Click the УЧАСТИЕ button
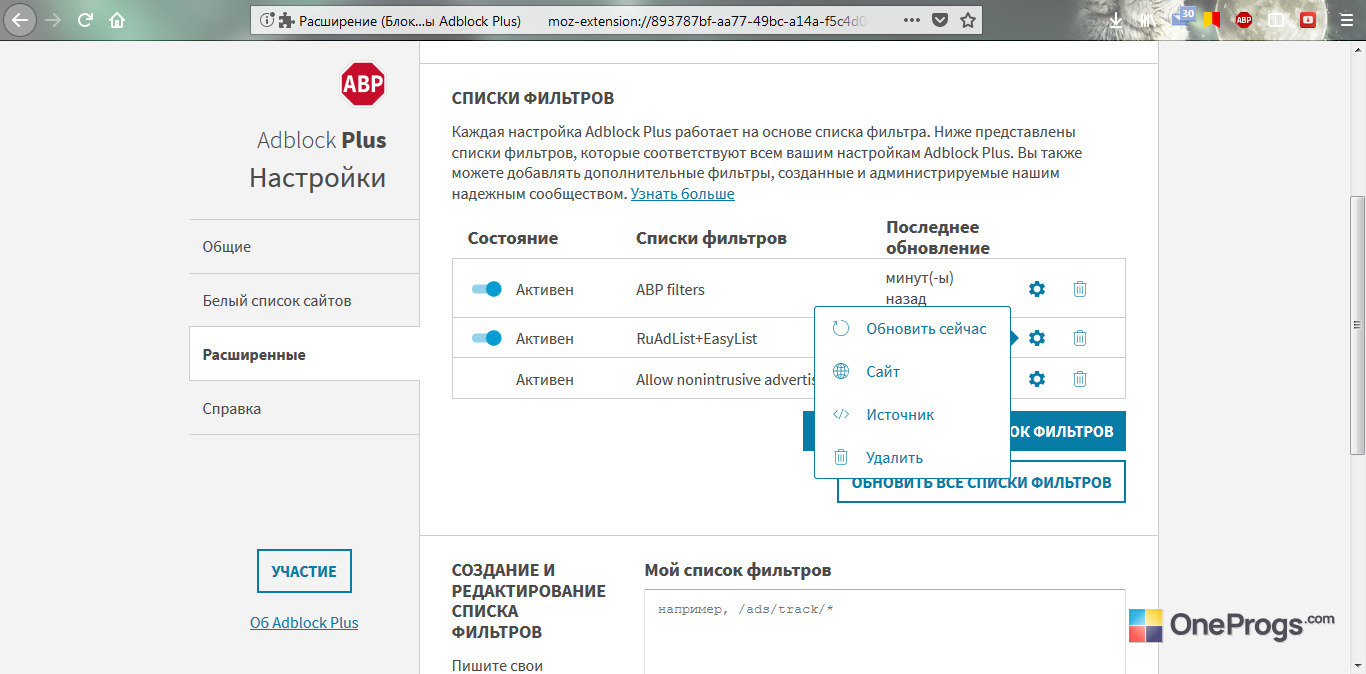The width and height of the screenshot is (1366, 674). click(304, 571)
